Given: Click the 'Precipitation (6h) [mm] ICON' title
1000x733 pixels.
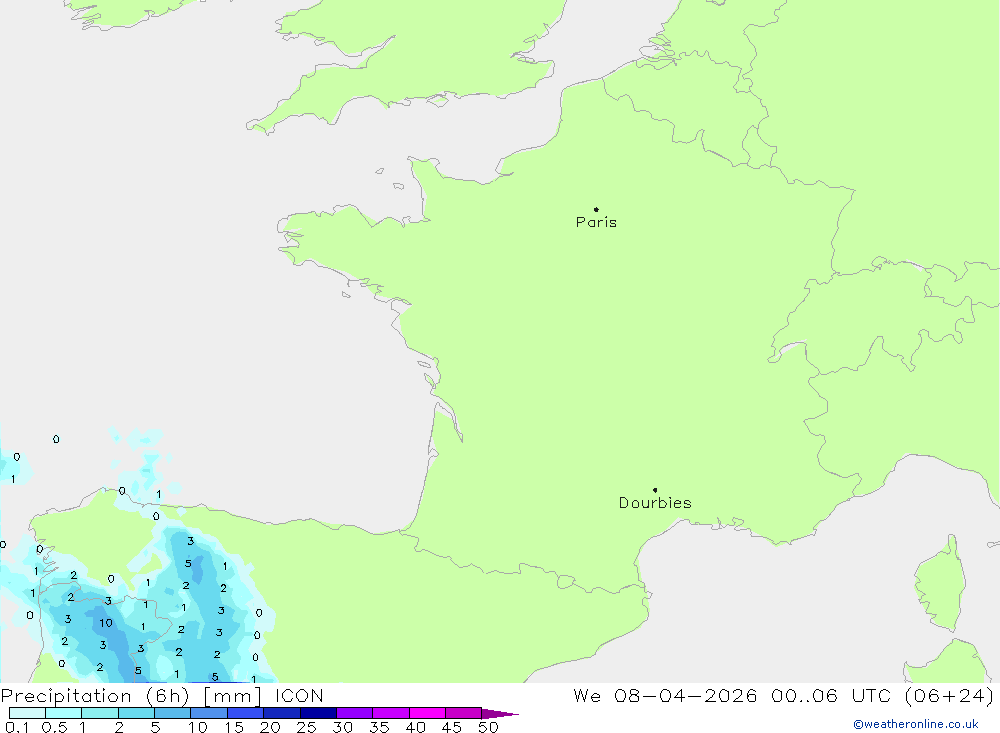Looking at the screenshot, I should click(162, 695).
